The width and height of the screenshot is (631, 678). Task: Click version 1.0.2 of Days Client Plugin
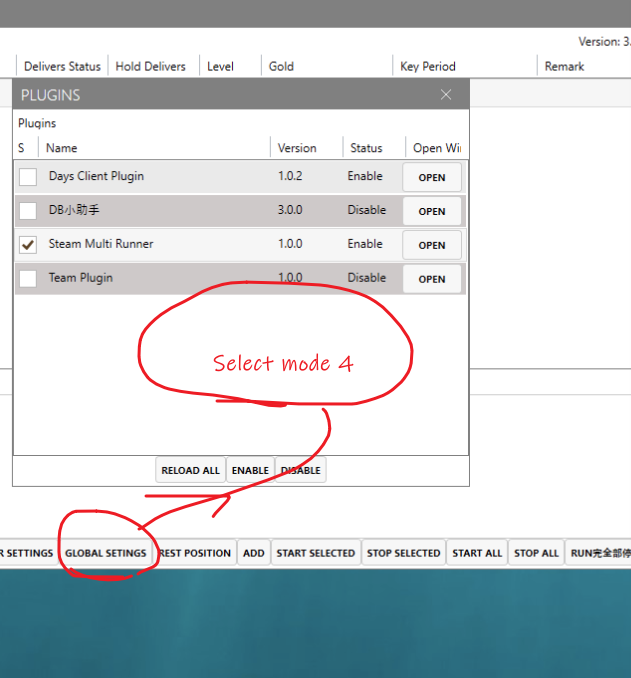click(290, 176)
